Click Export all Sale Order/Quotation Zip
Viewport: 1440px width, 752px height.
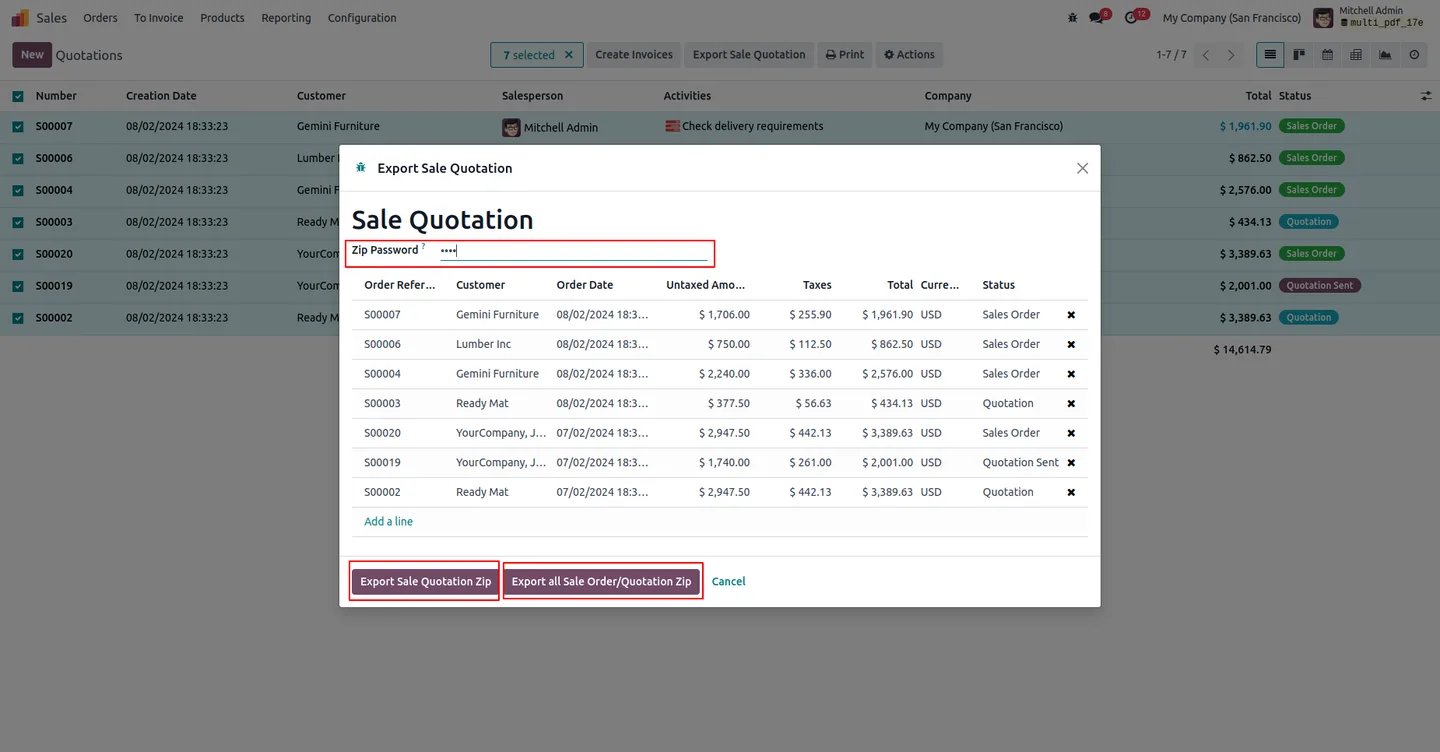[x=601, y=581]
